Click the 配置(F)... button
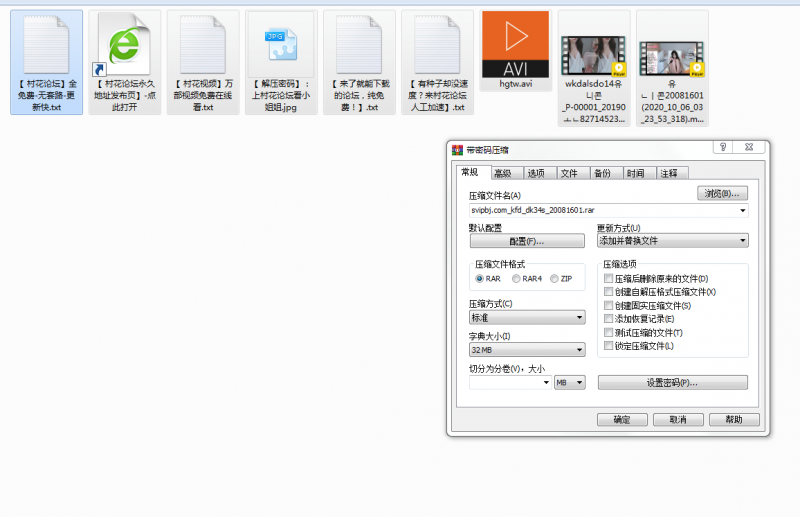The width and height of the screenshot is (800, 517). 527,241
